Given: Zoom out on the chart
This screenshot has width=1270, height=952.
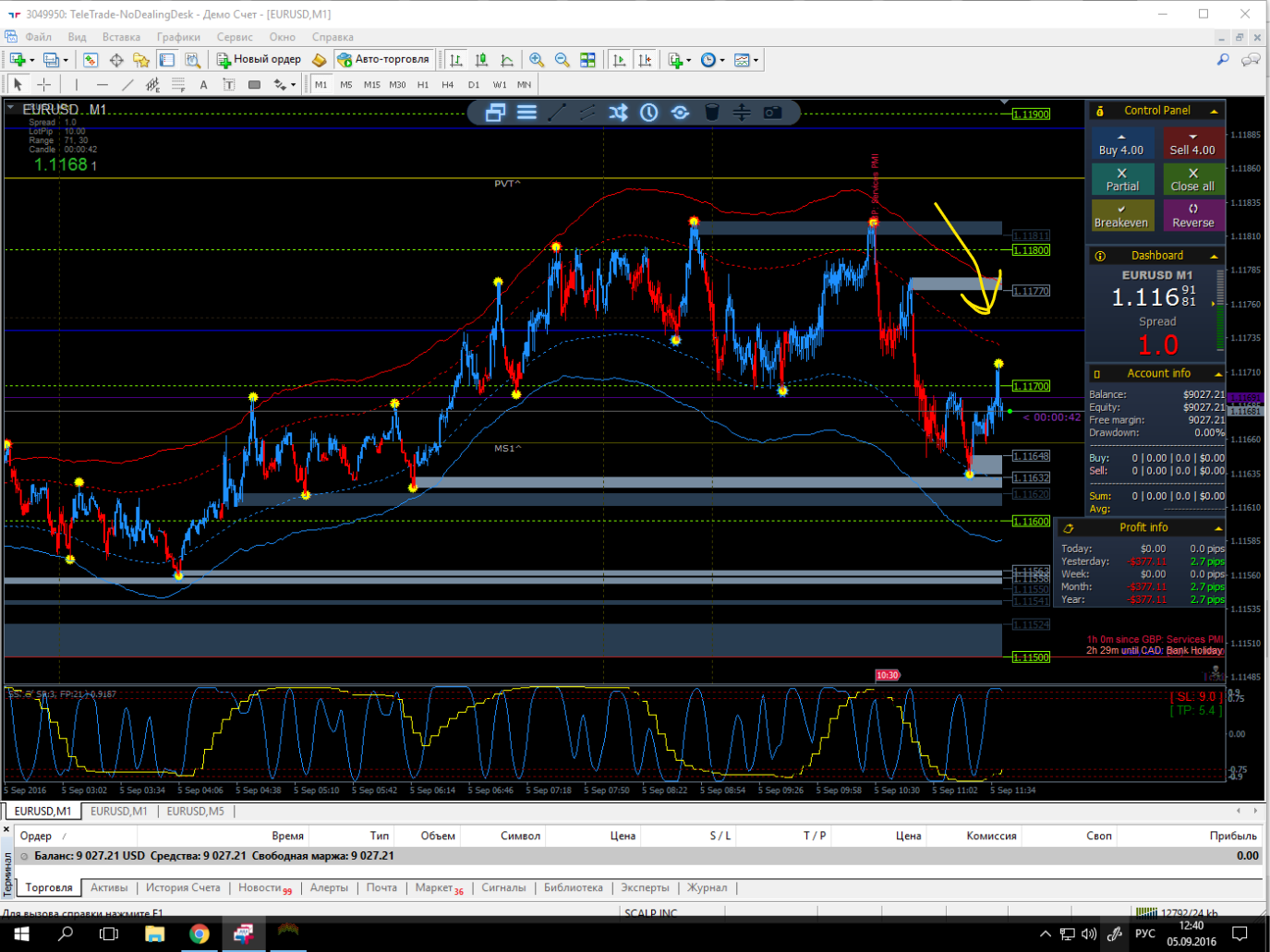Looking at the screenshot, I should 562,60.
